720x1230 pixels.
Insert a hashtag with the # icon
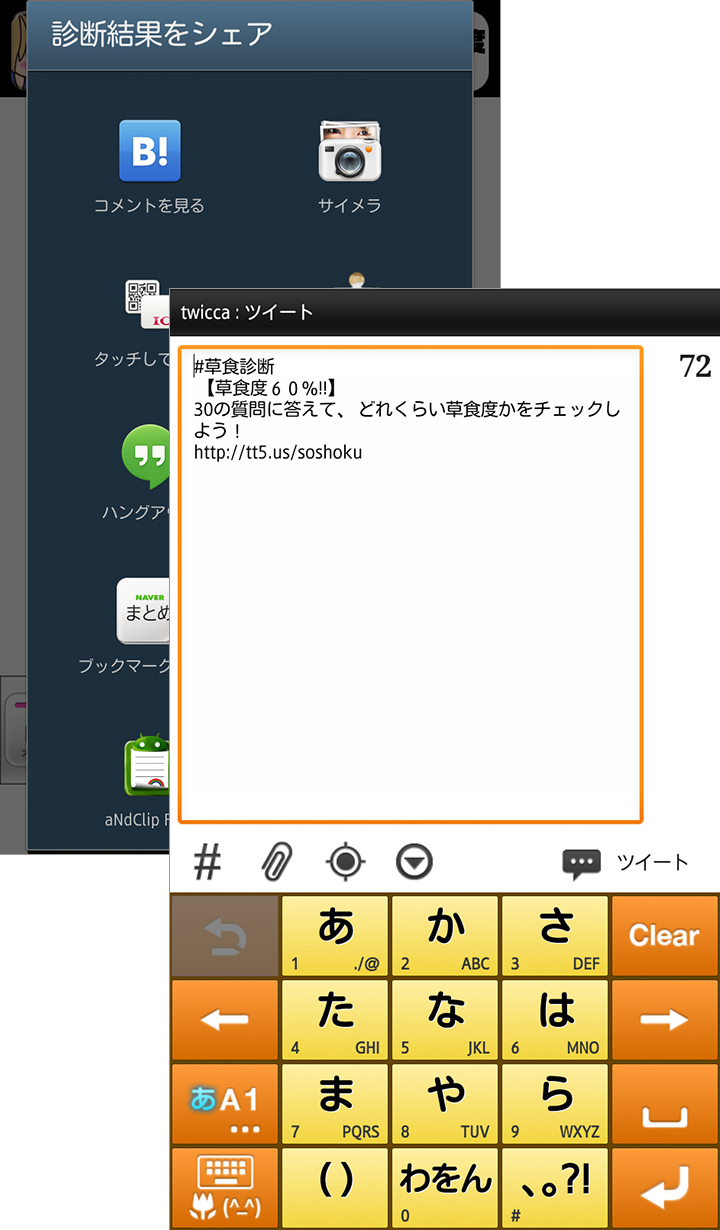click(x=206, y=862)
